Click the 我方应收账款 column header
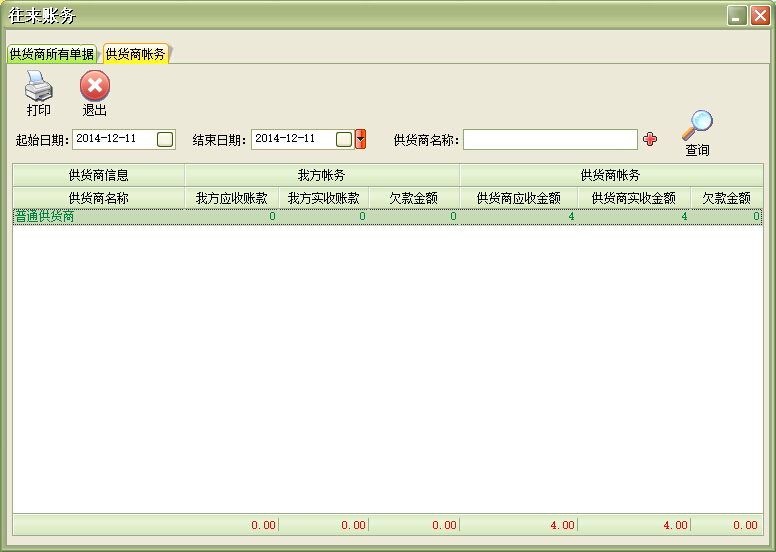776x552 pixels. pyautogui.click(x=231, y=198)
